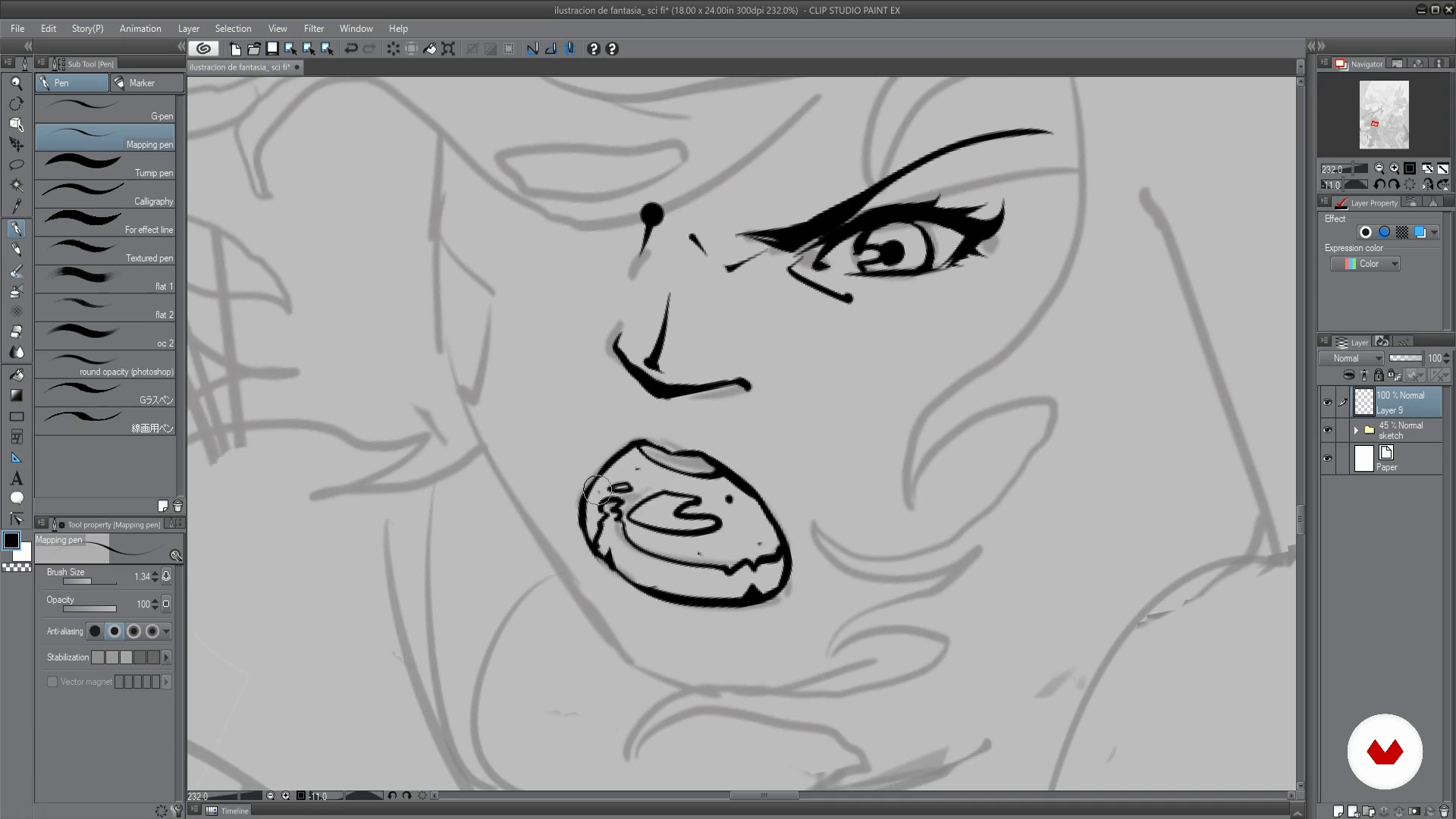Screen dimensions: 1456x819
Task: Toggle Border effect in Layer Property
Action: coord(1366,232)
